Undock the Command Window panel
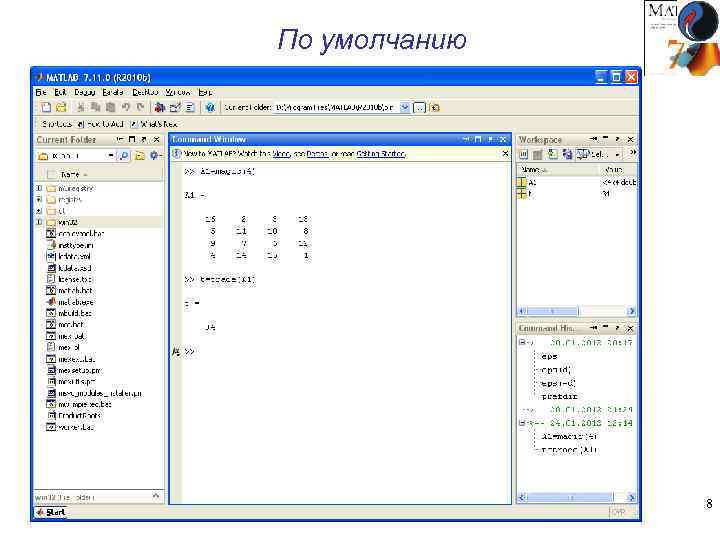This screenshot has width=720, height=540. coord(490,139)
